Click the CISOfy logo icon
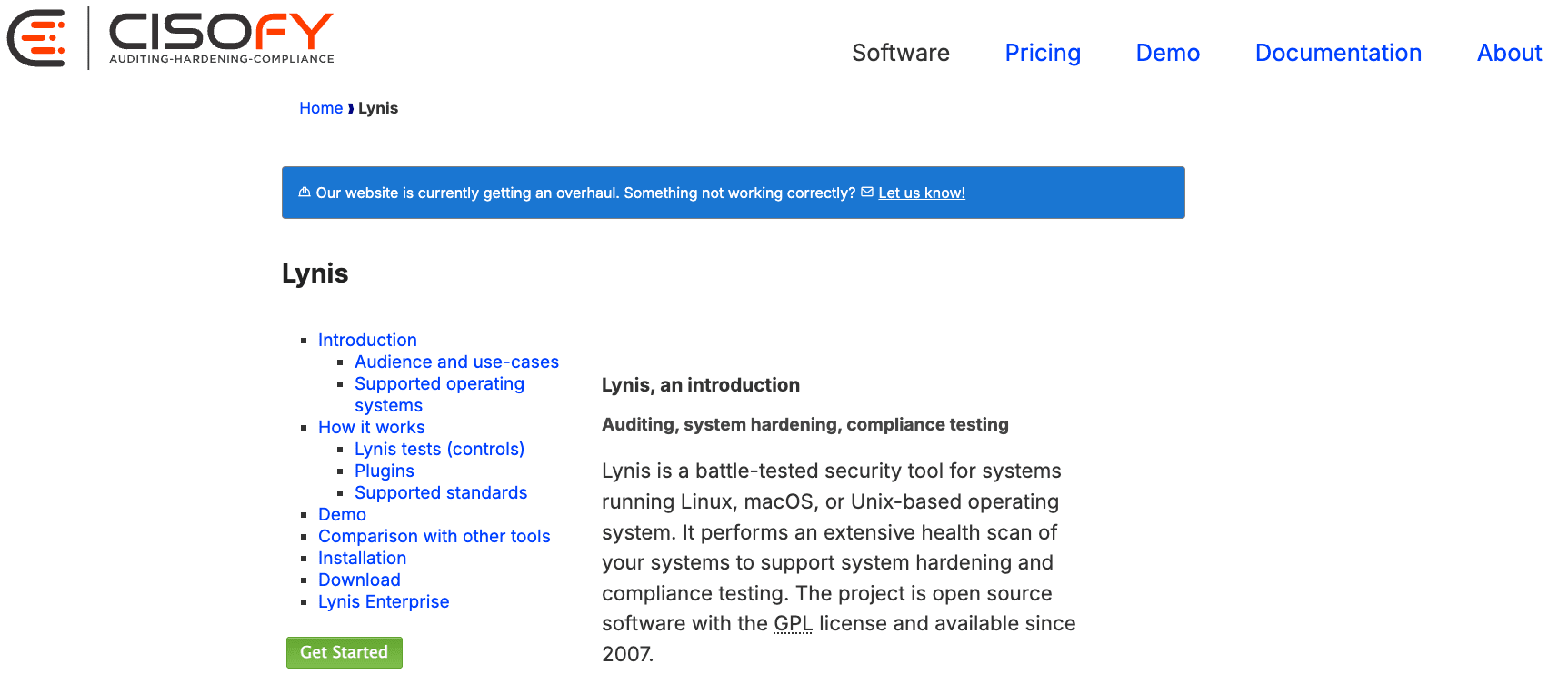 coord(36,38)
